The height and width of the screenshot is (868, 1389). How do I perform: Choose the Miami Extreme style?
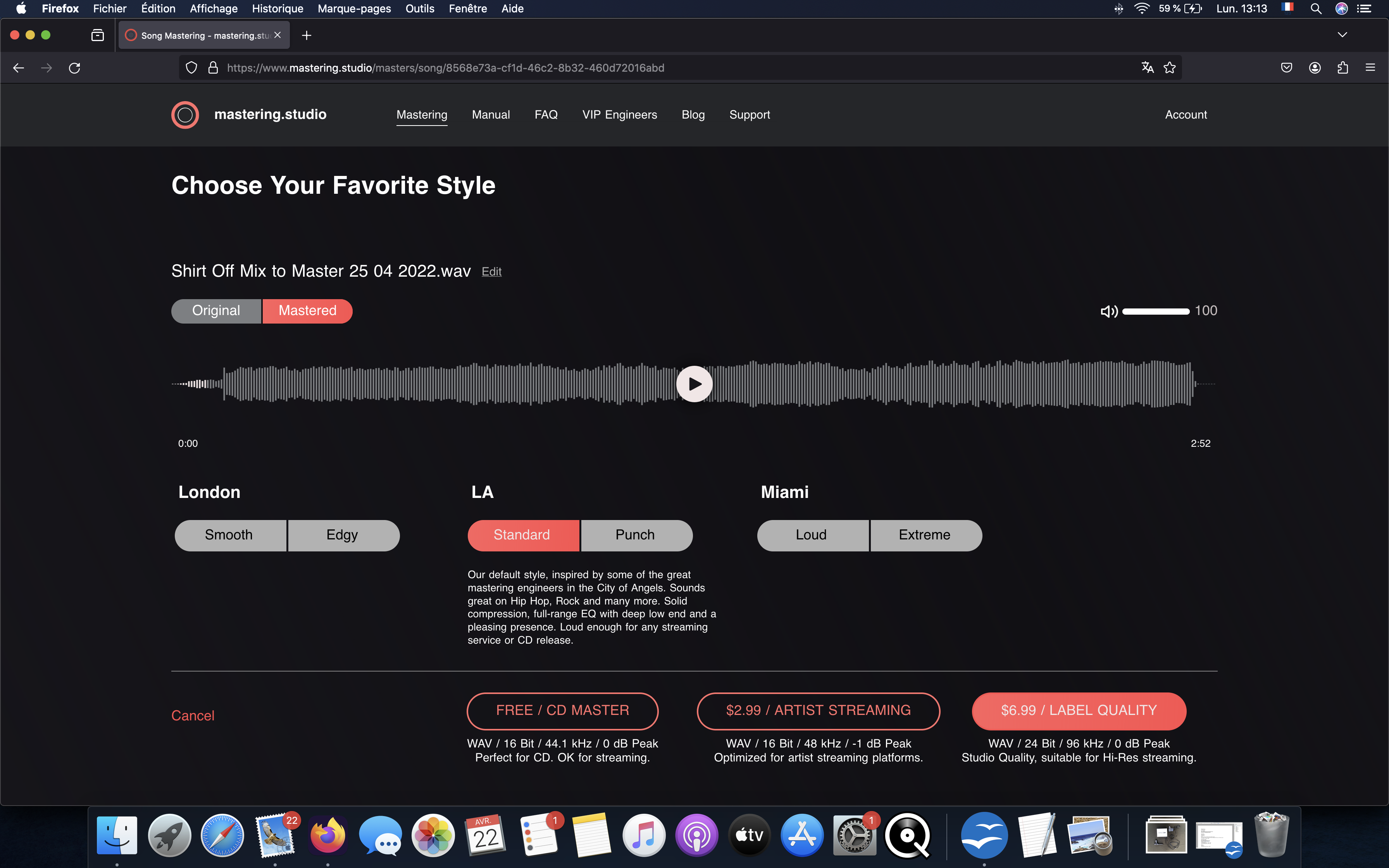(924, 535)
